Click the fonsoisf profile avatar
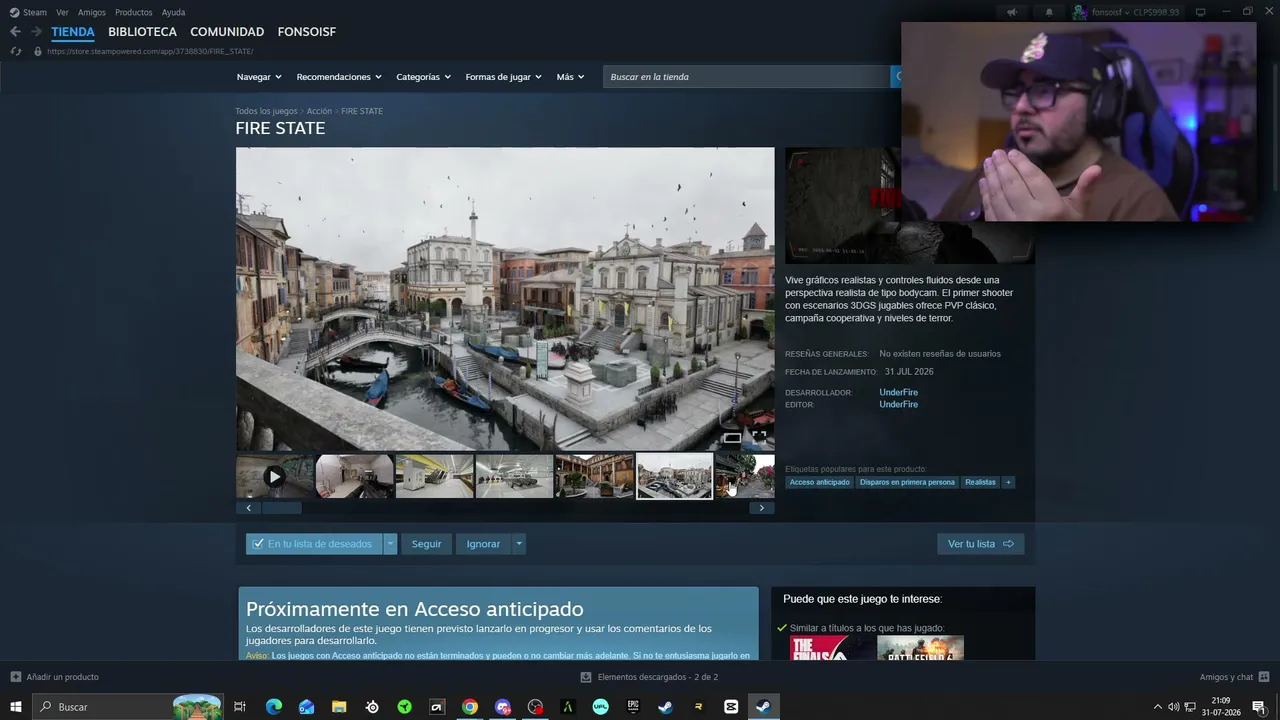The height and width of the screenshot is (720, 1280). [1080, 12]
